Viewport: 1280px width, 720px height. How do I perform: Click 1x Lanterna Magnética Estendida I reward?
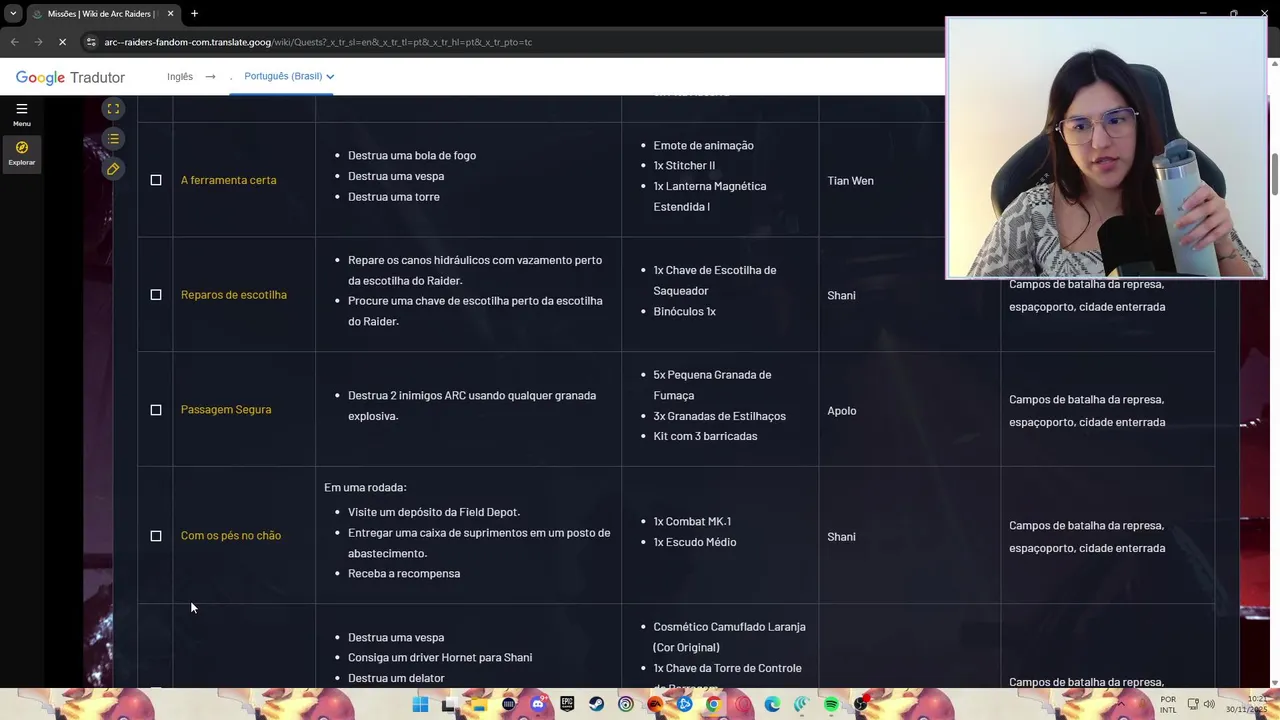[709, 196]
